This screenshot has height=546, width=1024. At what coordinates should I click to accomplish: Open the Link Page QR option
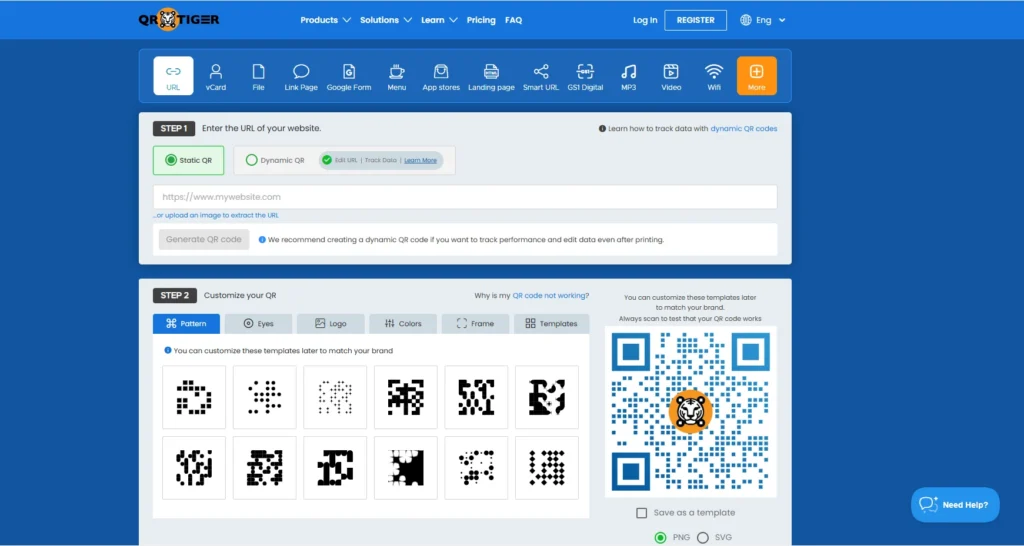[x=301, y=76]
